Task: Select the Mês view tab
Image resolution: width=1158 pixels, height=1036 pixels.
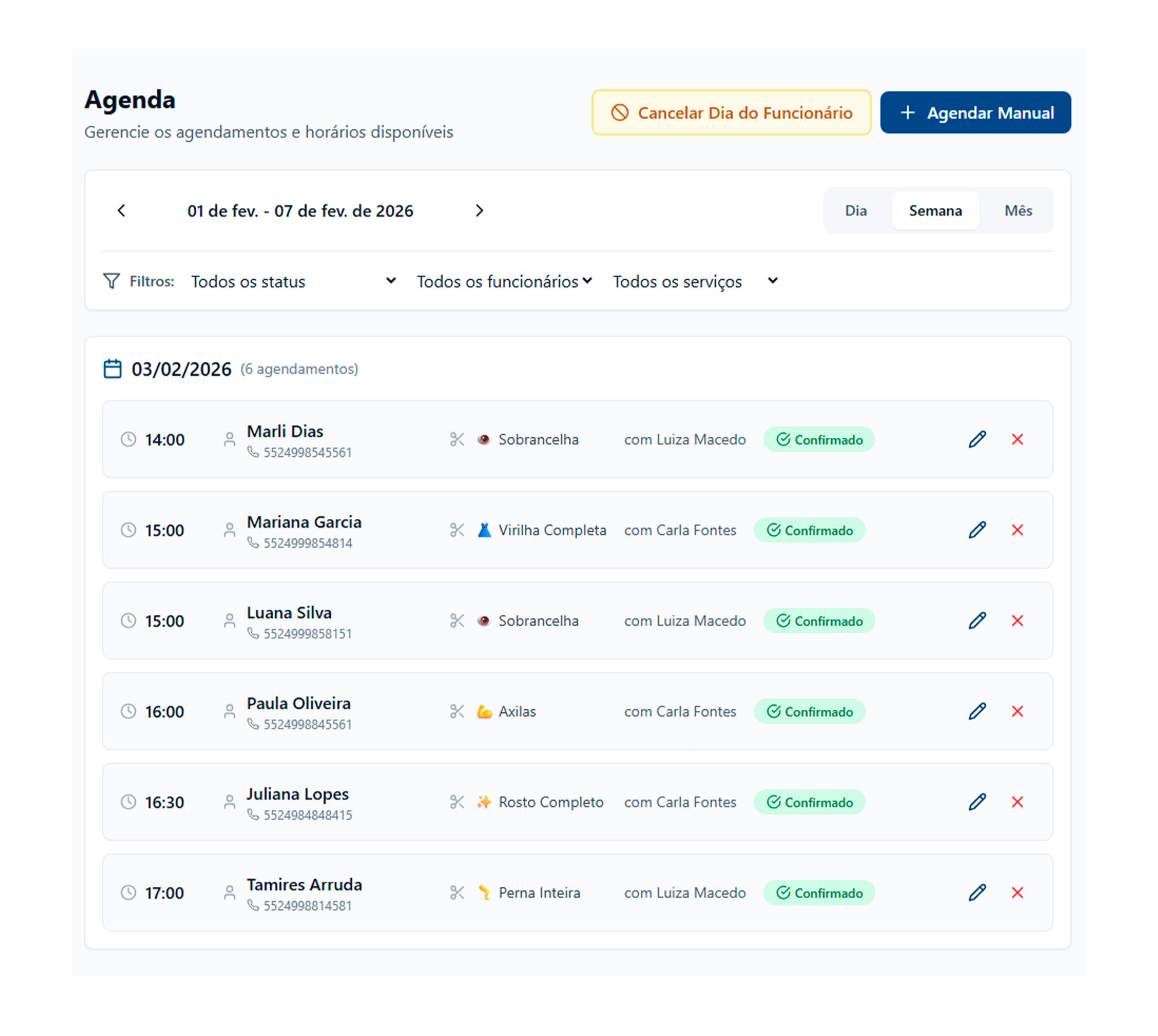Action: pos(1018,211)
